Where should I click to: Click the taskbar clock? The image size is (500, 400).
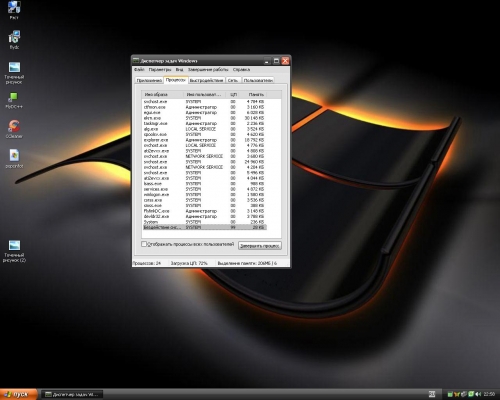[489, 394]
